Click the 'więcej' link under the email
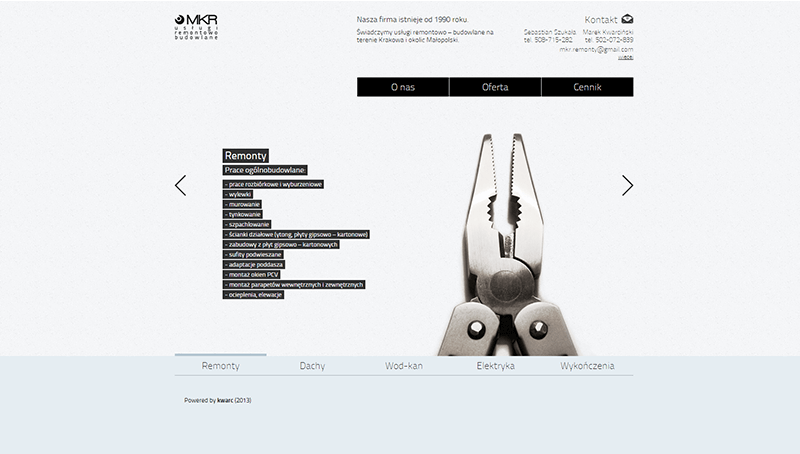Screen dimensions: 800x454 pos(626,57)
